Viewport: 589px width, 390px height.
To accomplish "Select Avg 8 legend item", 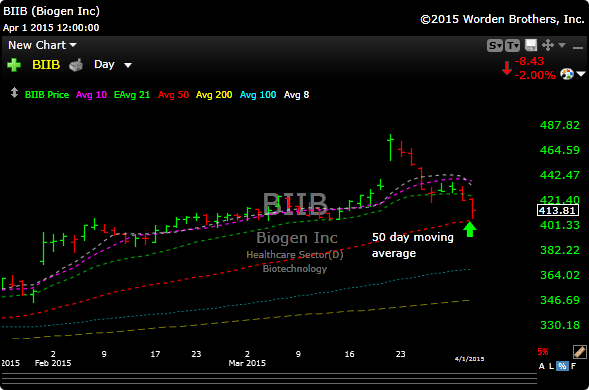I will click(296, 95).
